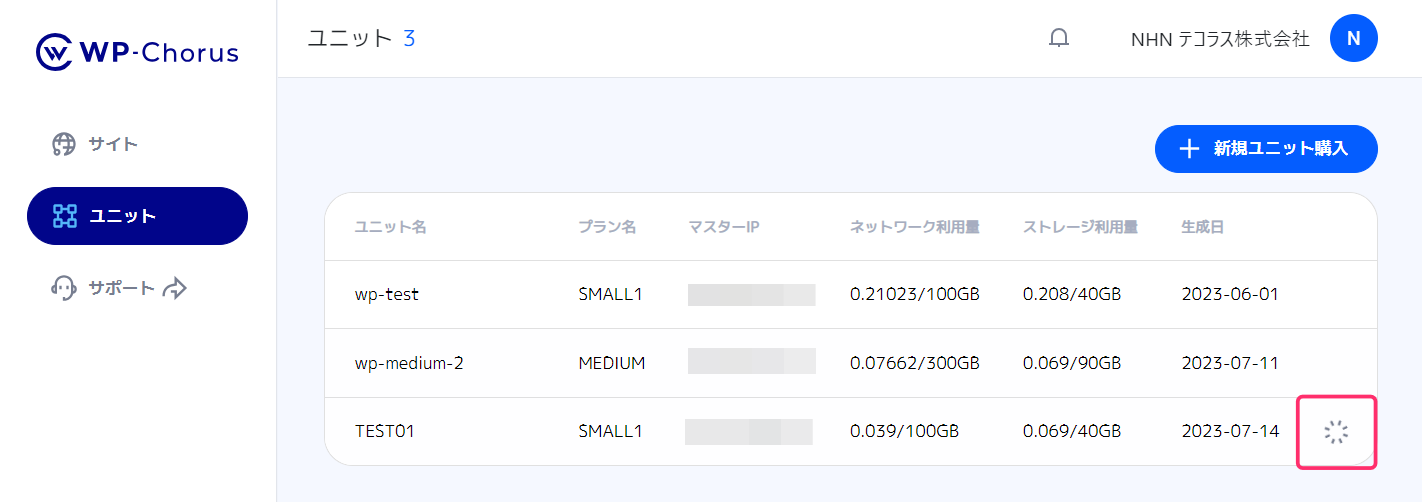
Task: Click the loading spinner in TEST01 row
Action: pyautogui.click(x=1336, y=432)
